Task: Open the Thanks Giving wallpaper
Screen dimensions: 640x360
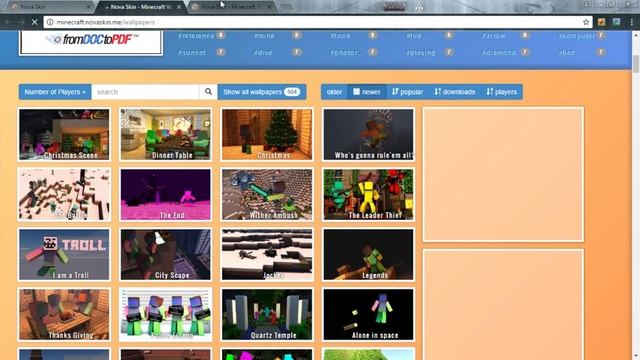Action: [64, 314]
